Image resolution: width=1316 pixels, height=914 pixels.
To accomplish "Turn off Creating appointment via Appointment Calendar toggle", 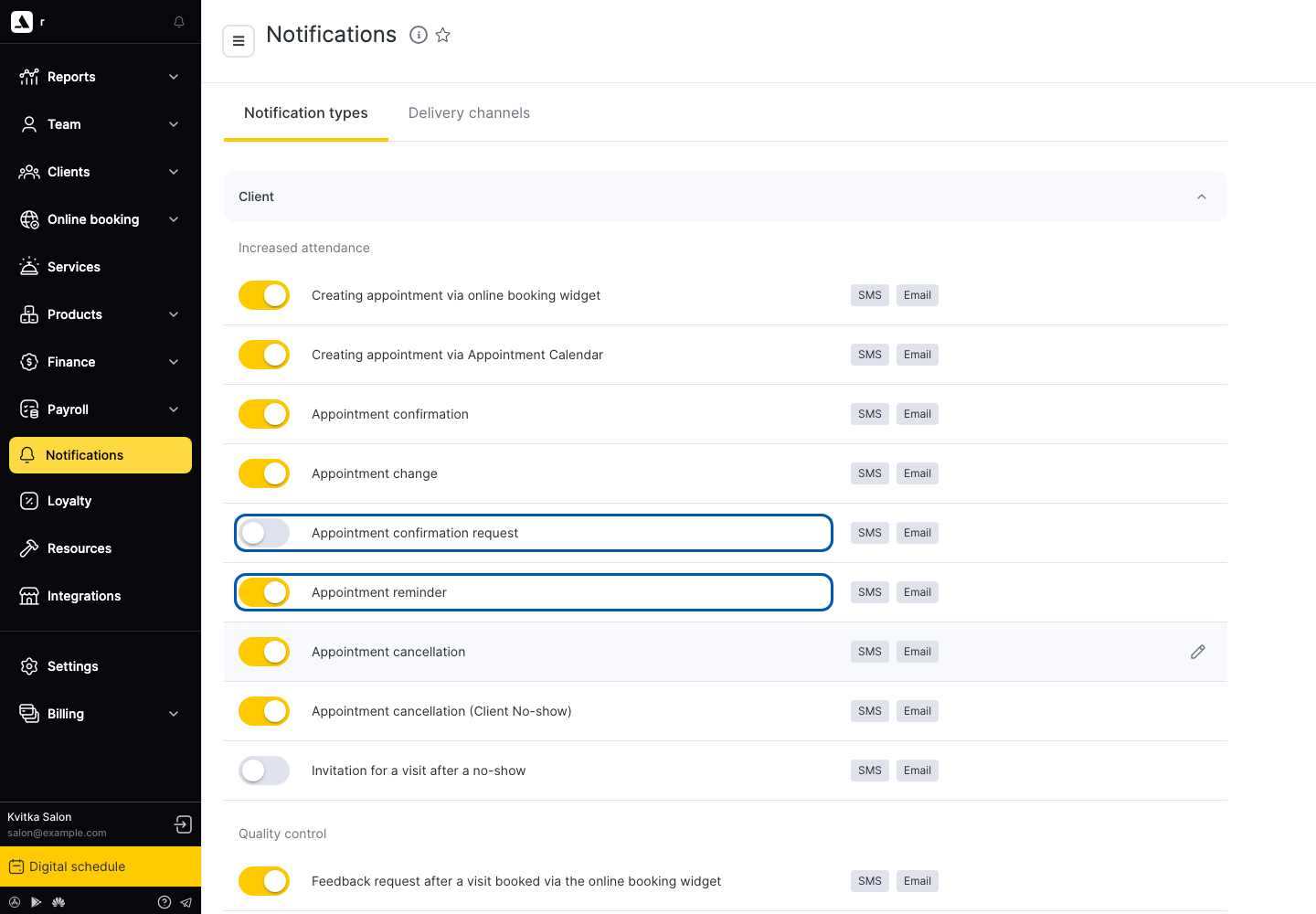I will tap(264, 355).
